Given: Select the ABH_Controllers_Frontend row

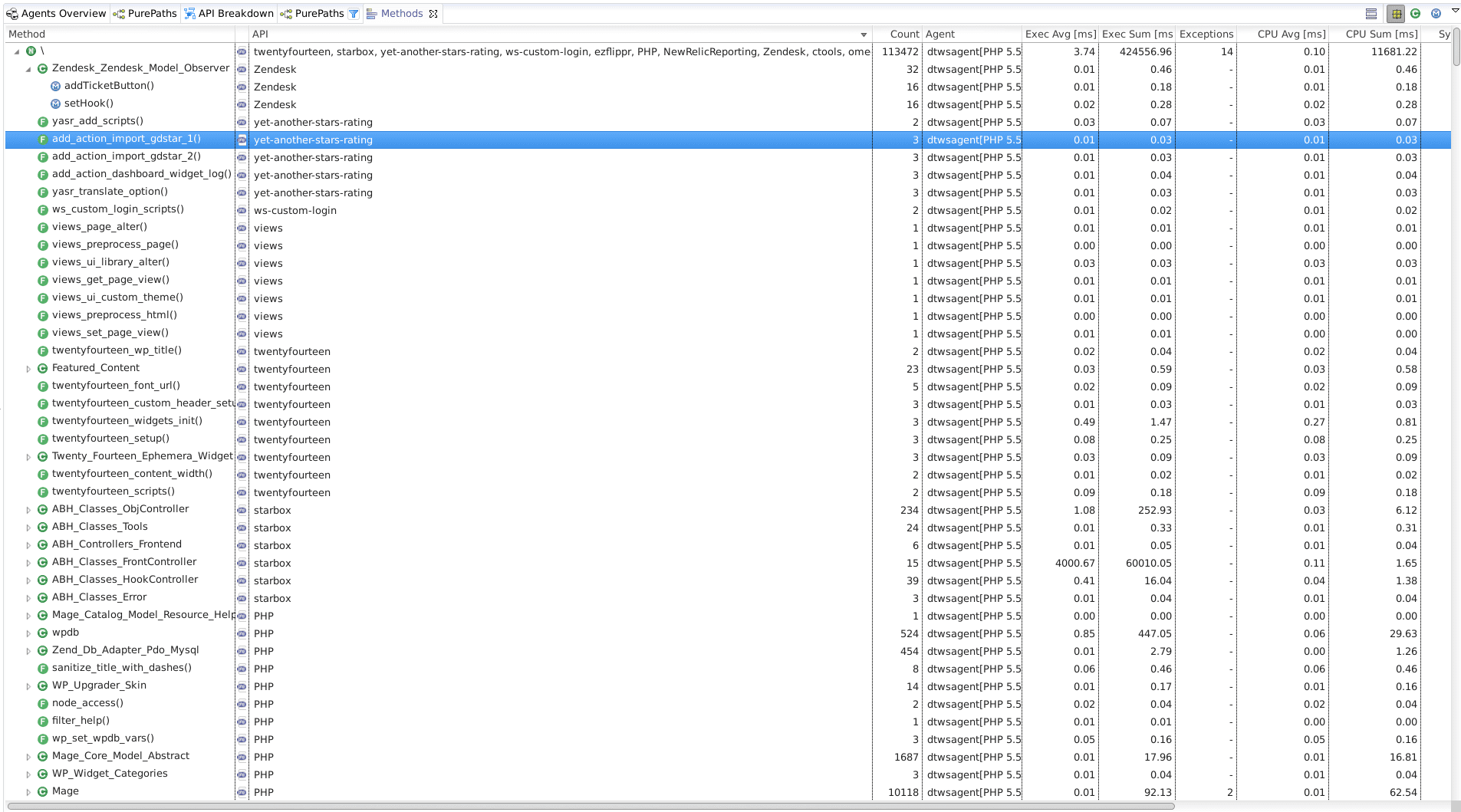Looking at the screenshot, I should pos(727,545).
